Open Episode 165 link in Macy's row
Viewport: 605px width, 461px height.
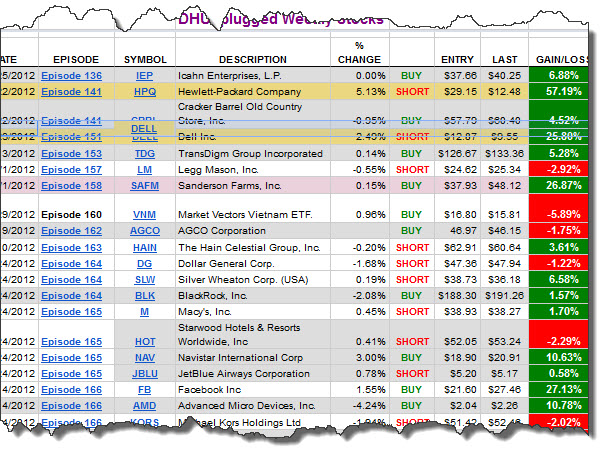pyautogui.click(x=71, y=312)
